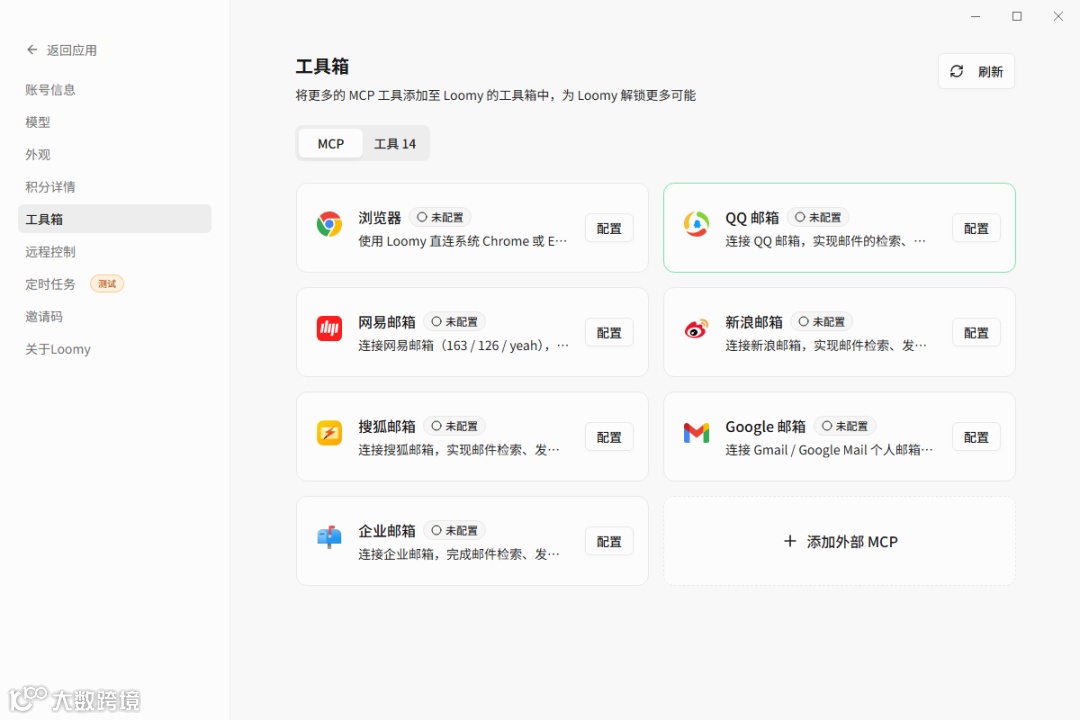Click 配置 for 企业邮箱
This screenshot has width=1080, height=720.
[609, 542]
